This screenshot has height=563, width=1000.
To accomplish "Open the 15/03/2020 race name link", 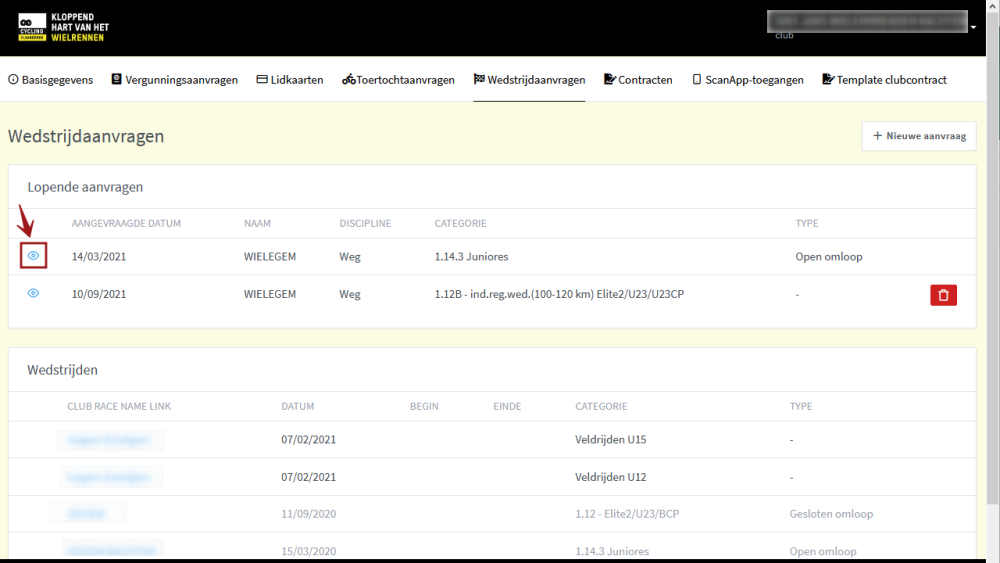I will [112, 551].
